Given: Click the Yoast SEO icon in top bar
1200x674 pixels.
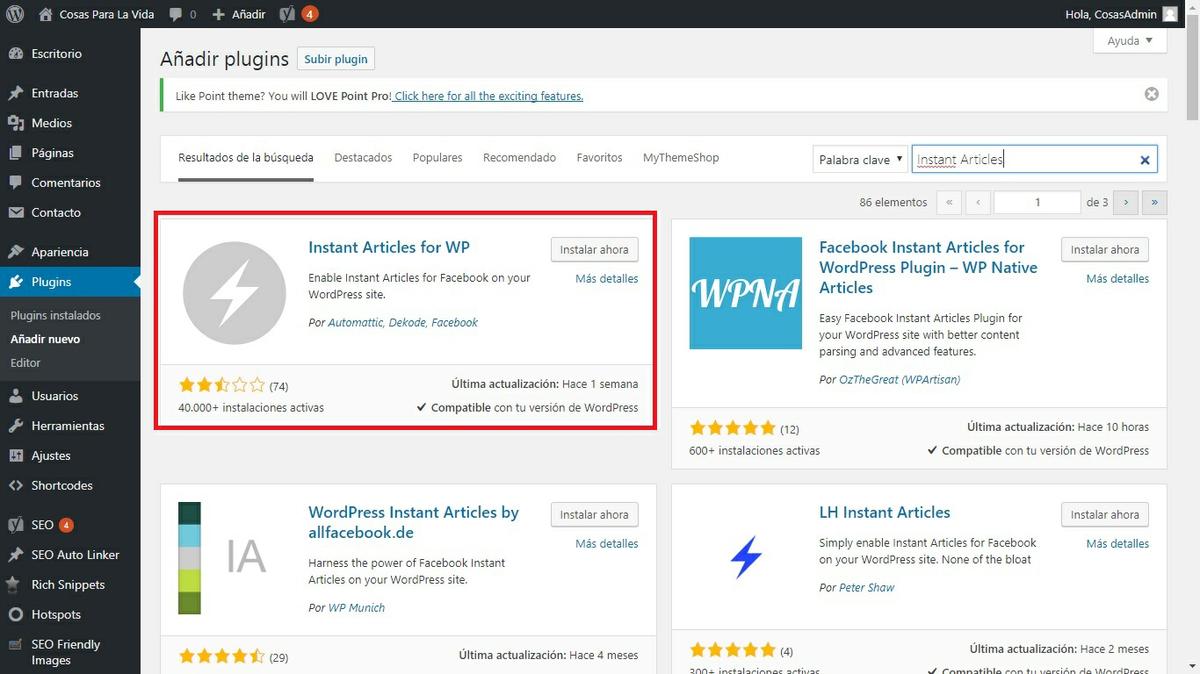Looking at the screenshot, I should [x=287, y=14].
